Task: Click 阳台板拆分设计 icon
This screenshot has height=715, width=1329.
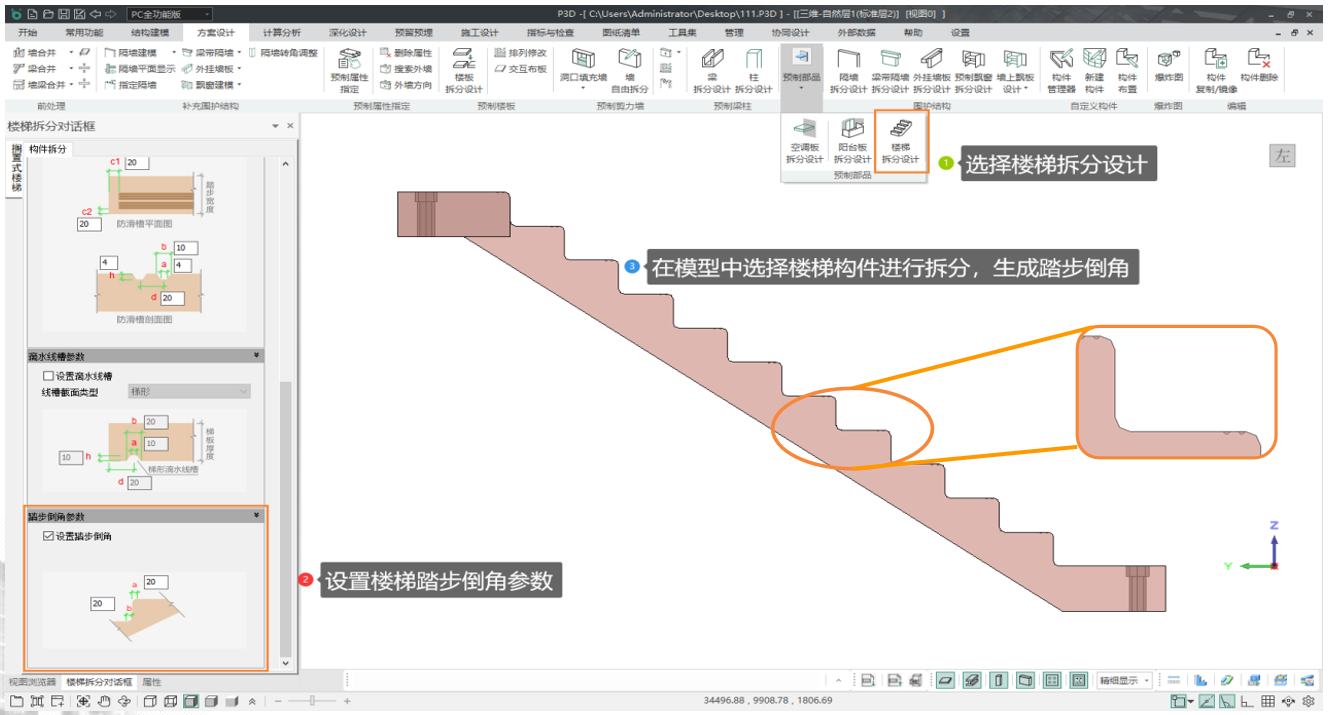Action: click(x=852, y=129)
